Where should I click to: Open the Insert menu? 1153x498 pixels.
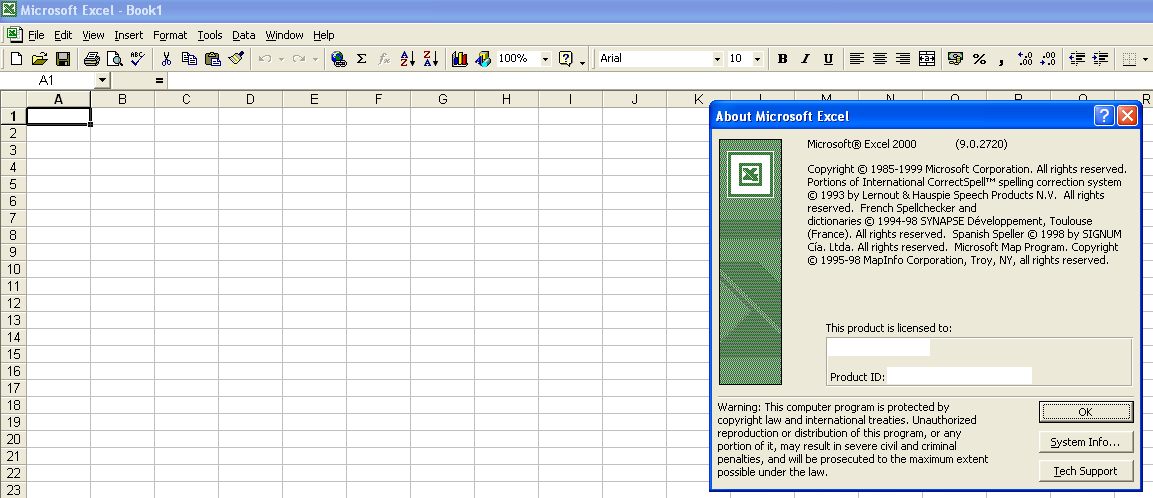coord(129,35)
